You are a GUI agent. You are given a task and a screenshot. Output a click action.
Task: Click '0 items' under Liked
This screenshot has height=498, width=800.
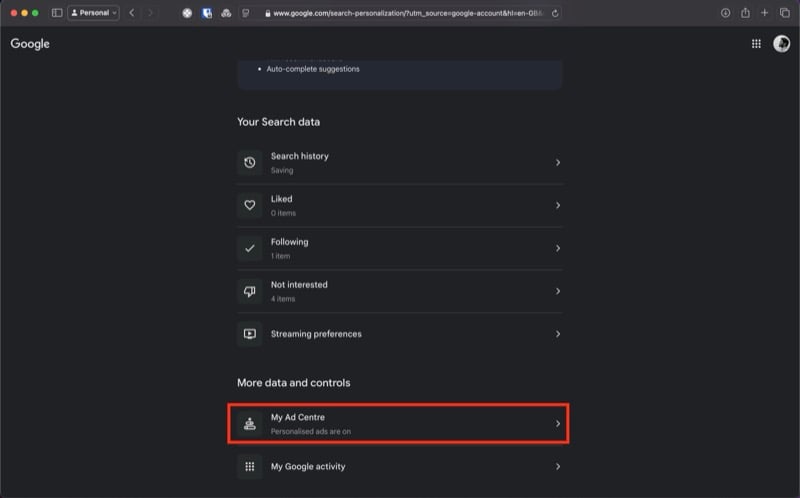283,213
